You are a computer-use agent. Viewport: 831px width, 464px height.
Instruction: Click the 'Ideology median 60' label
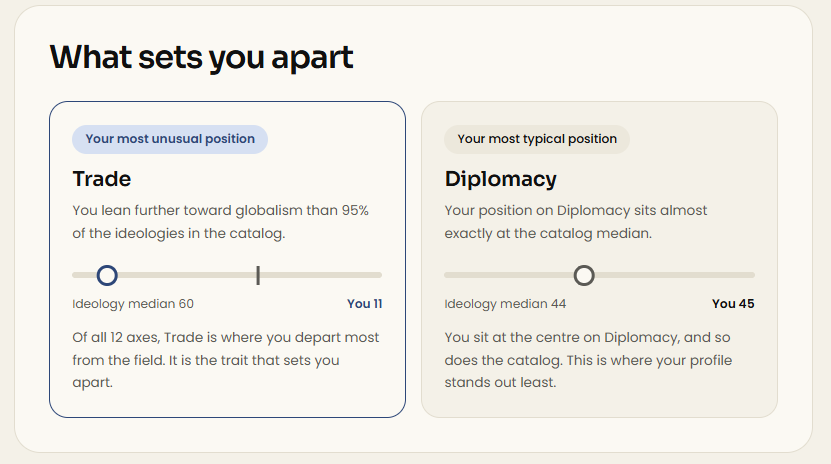[133, 304]
